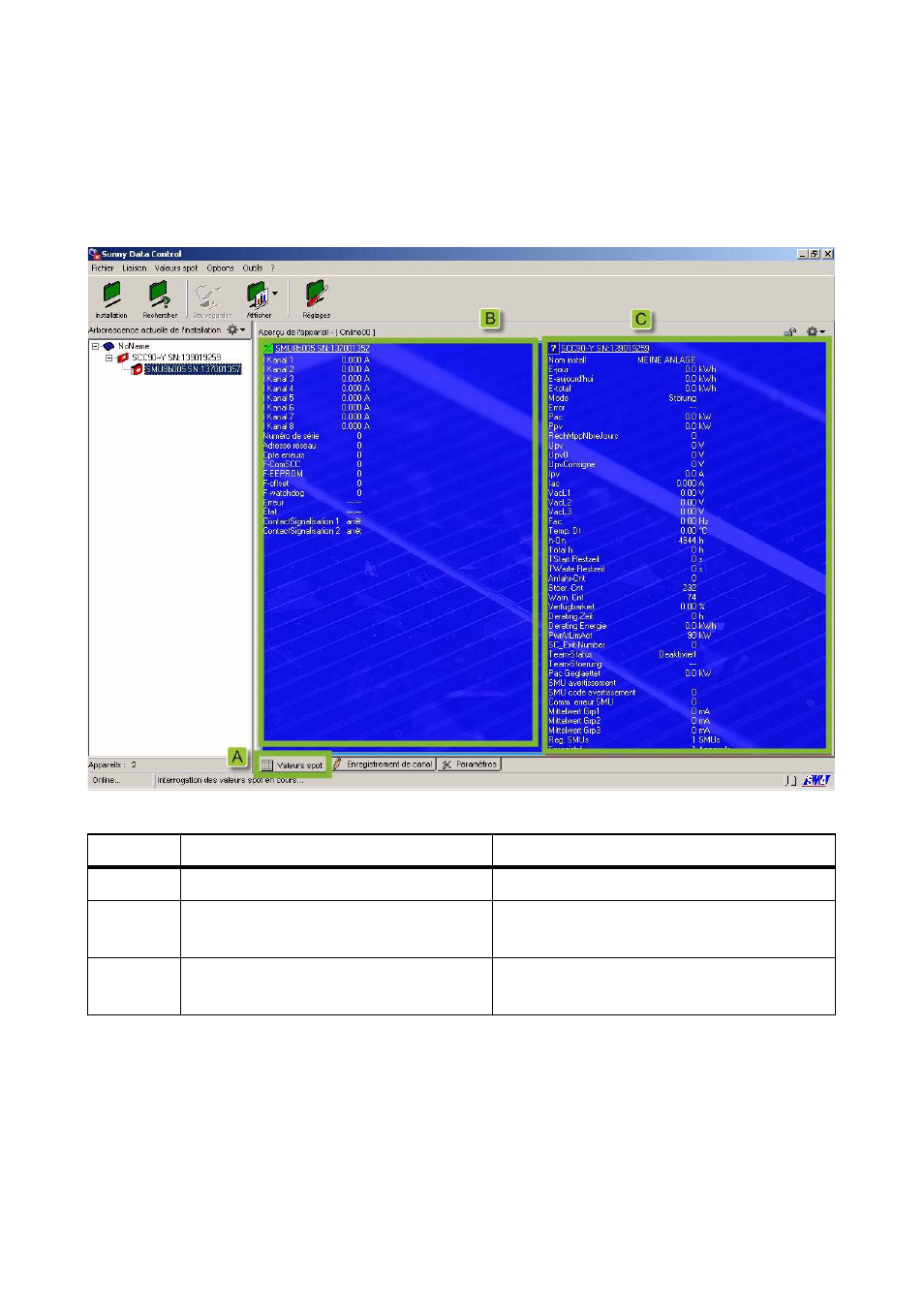Click the 'ContactSignalisation 1' row
Viewport: 924px width, 1309px height.
point(313,521)
